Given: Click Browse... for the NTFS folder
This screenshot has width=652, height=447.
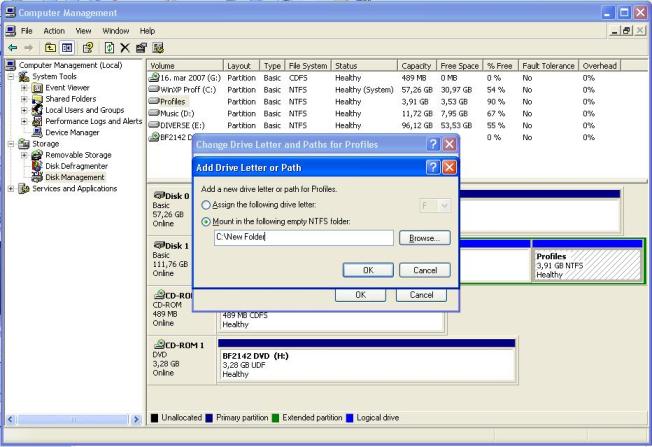Looking at the screenshot, I should pyautogui.click(x=425, y=238).
